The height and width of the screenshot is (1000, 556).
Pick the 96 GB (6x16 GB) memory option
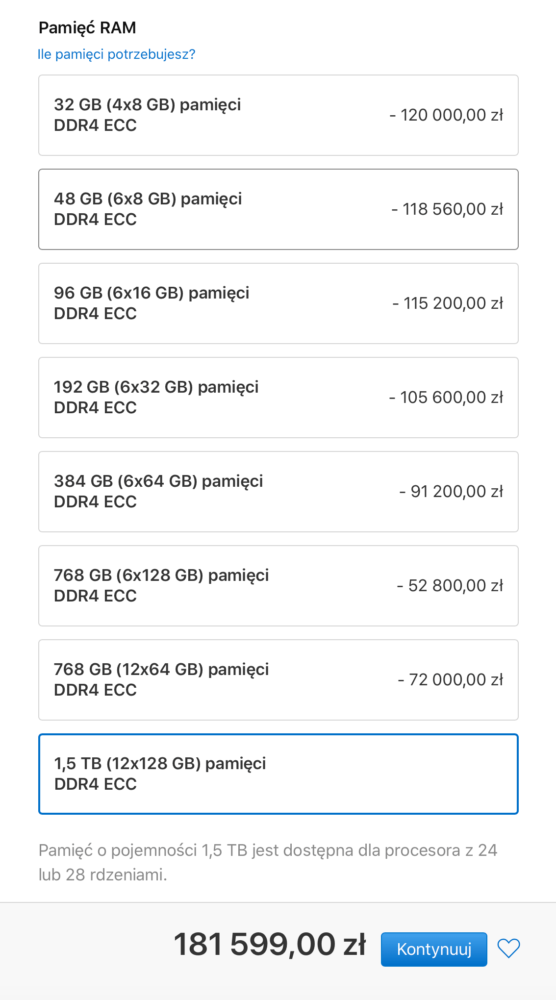pos(278,304)
